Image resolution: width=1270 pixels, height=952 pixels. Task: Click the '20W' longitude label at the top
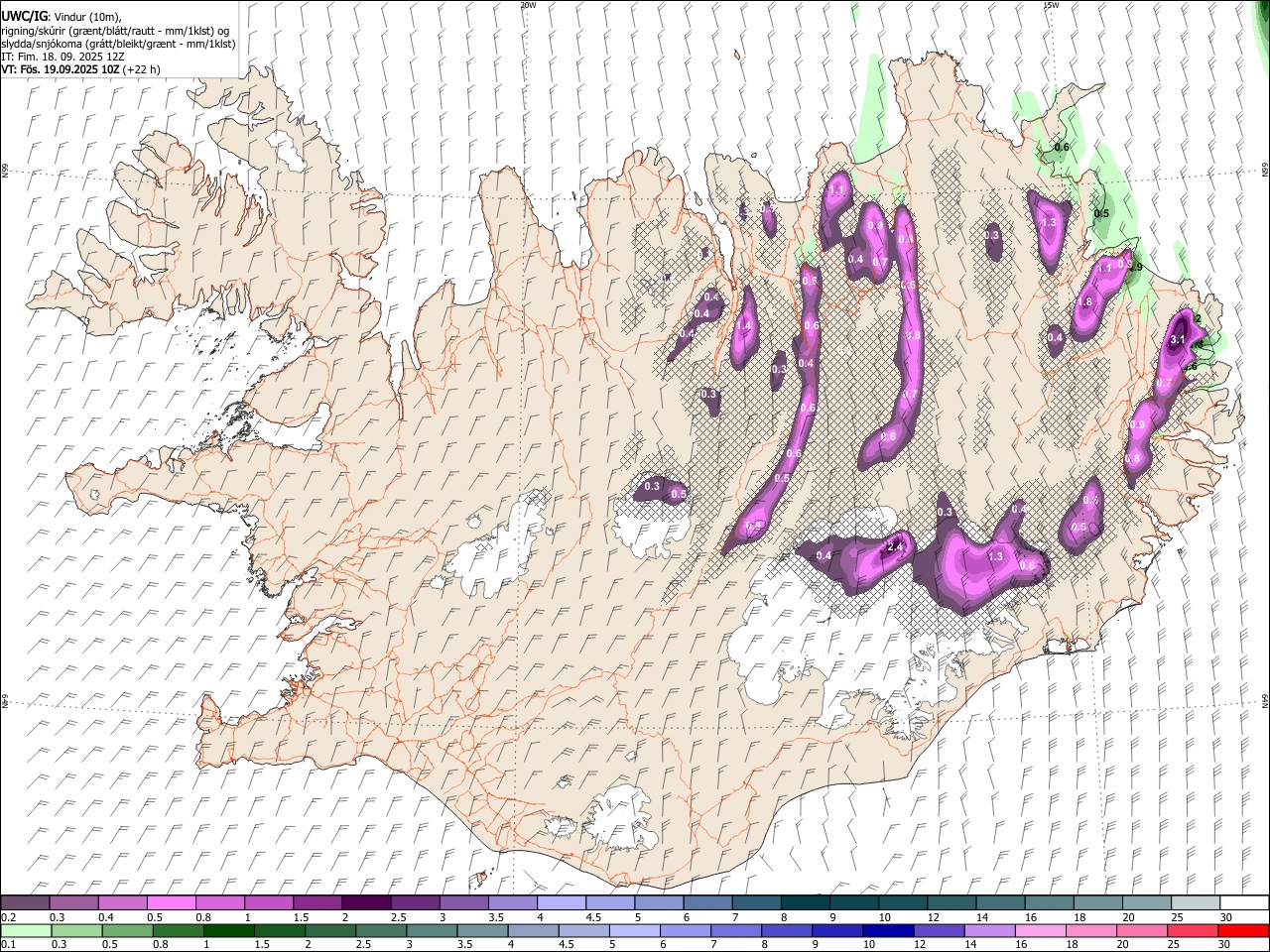click(x=528, y=5)
